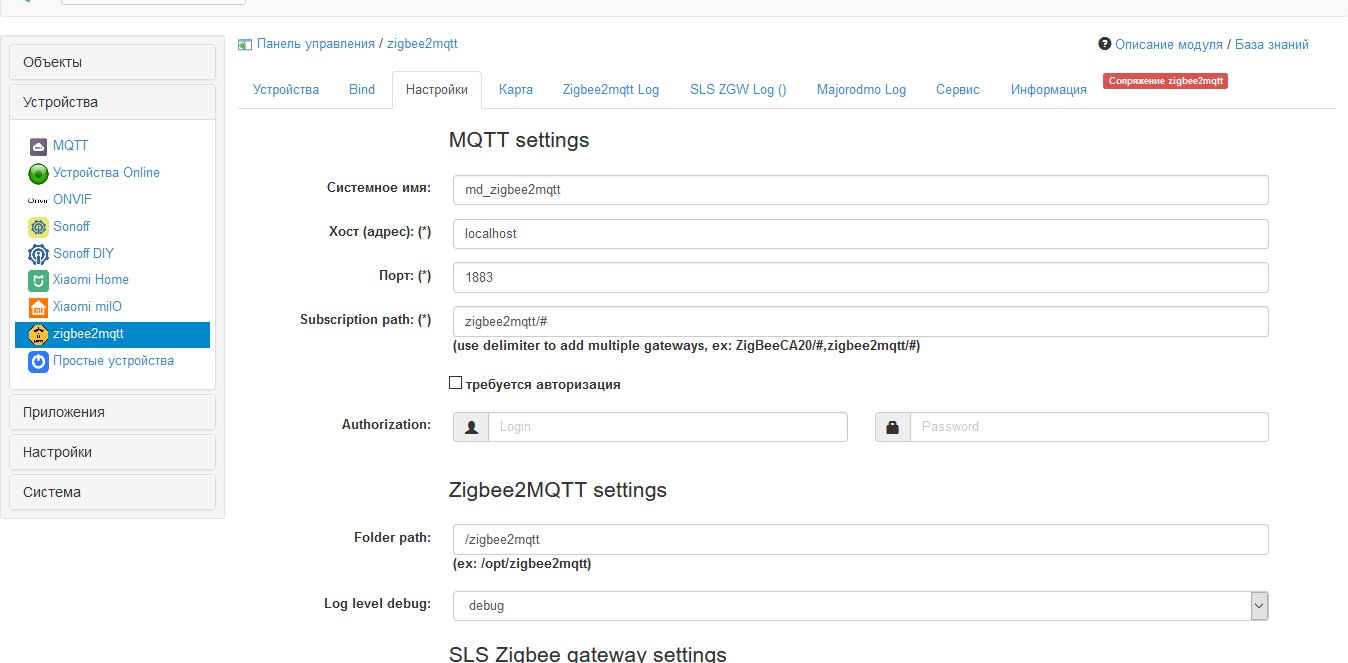The image size is (1348, 663).
Task: Open the Log level debug dropdown
Action: pos(1258,605)
